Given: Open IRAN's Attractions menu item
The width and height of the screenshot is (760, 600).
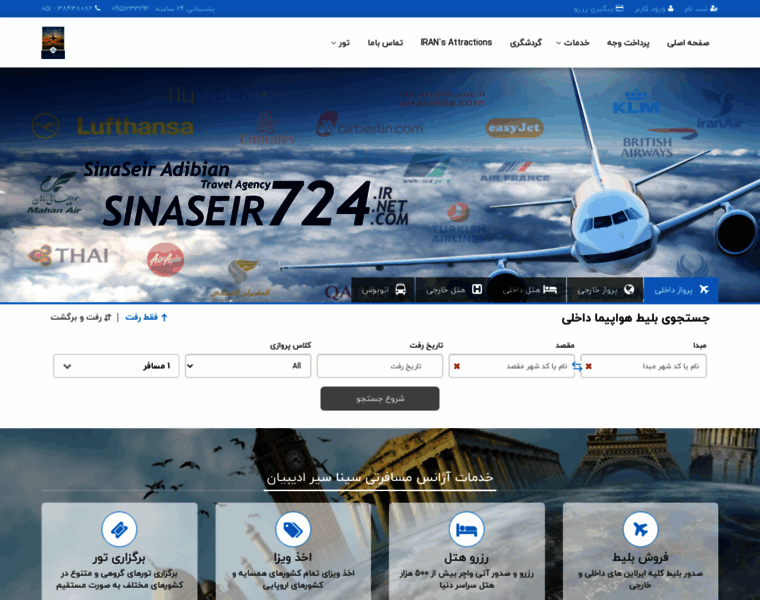Looking at the screenshot, I should click(x=456, y=43).
